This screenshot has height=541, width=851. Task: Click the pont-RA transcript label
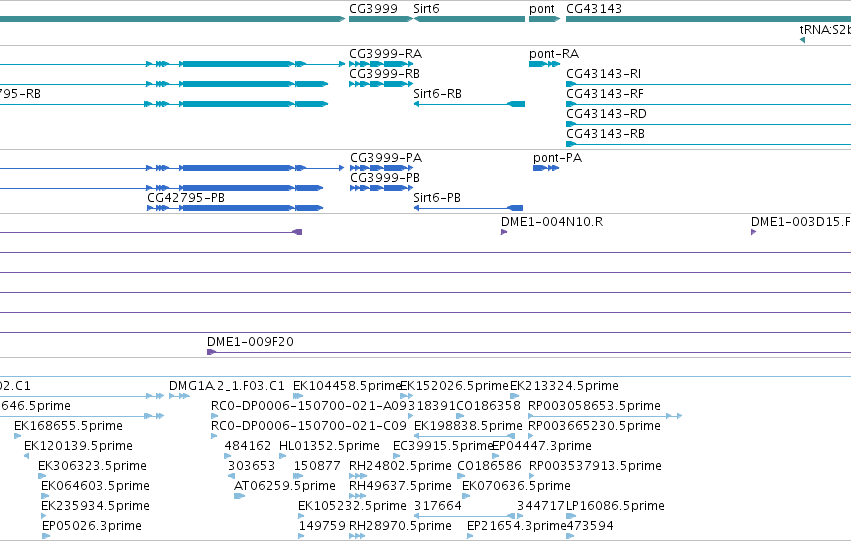554,54
